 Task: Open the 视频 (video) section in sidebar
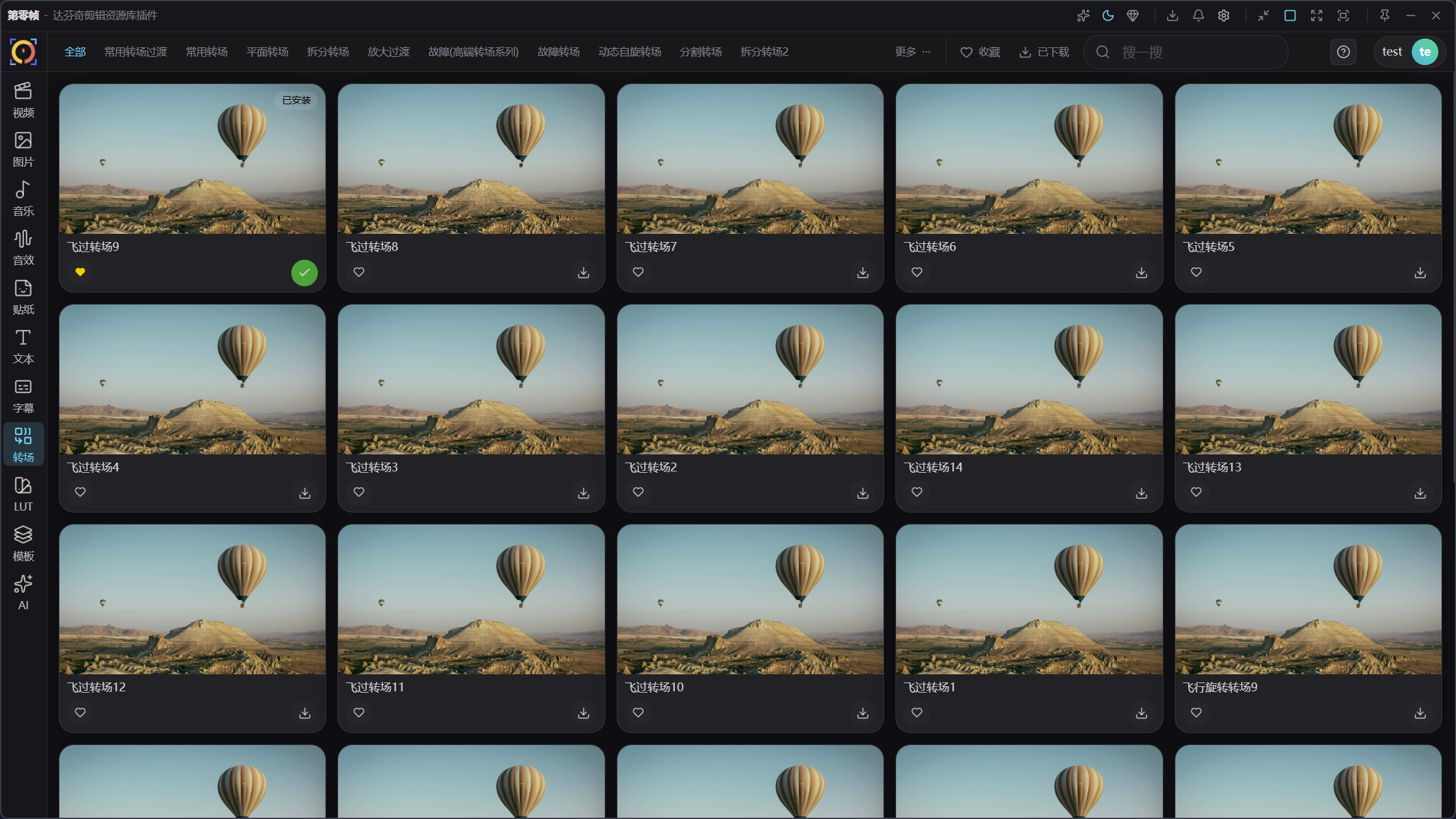coord(23,100)
